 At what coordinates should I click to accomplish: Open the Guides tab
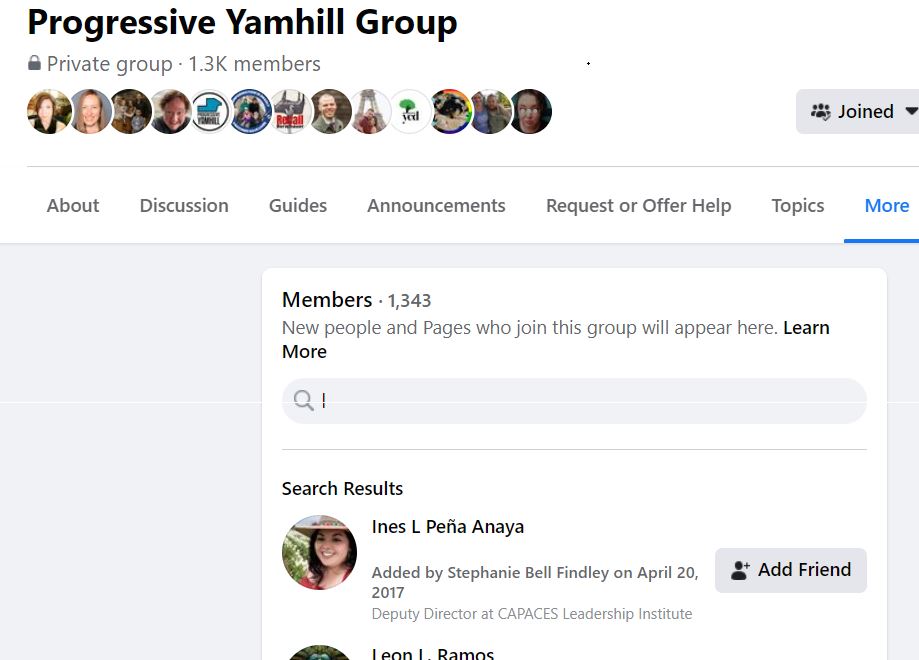[x=298, y=206]
